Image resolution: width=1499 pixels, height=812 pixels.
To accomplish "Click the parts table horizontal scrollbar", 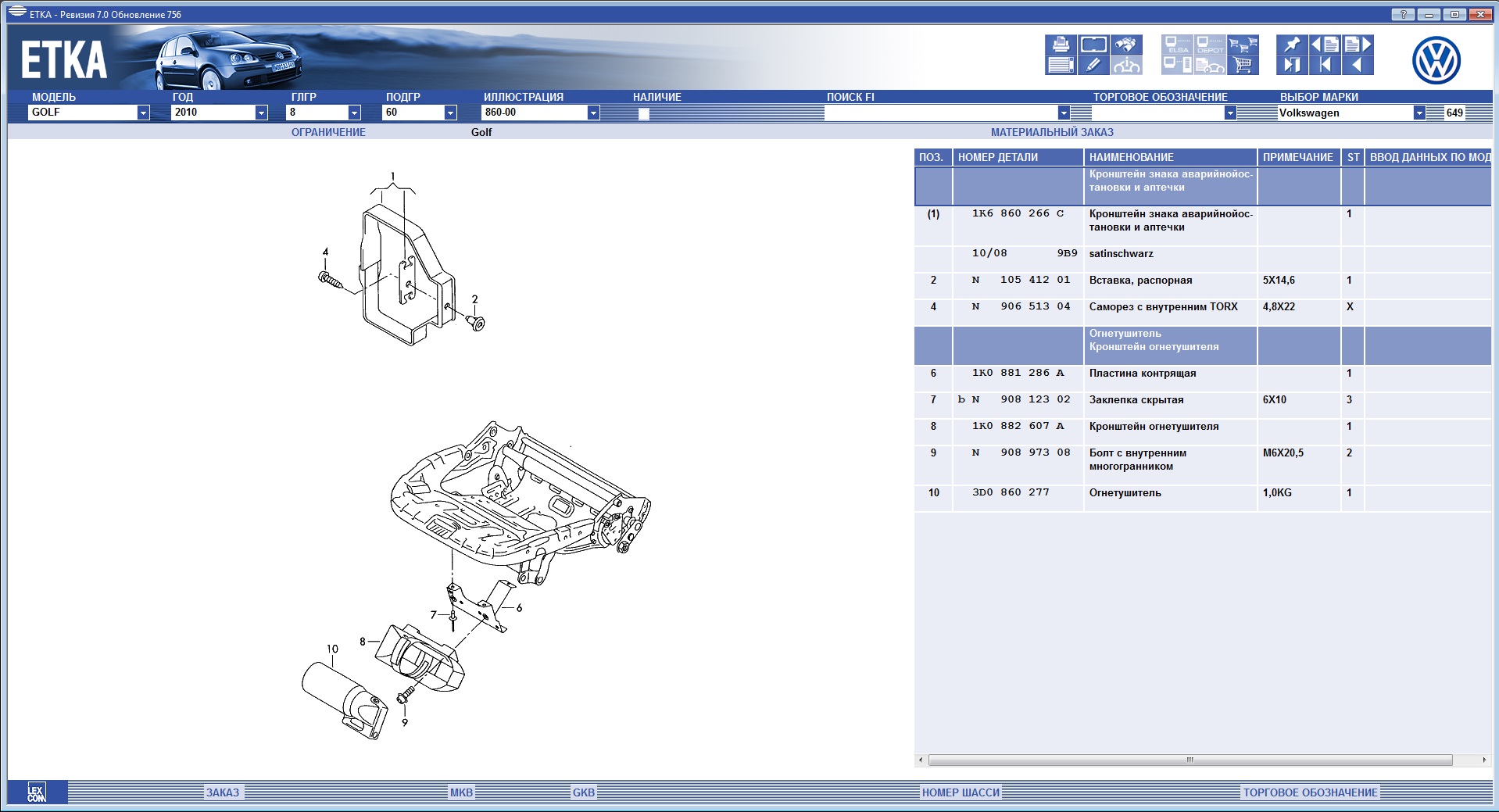I will 1190,760.
